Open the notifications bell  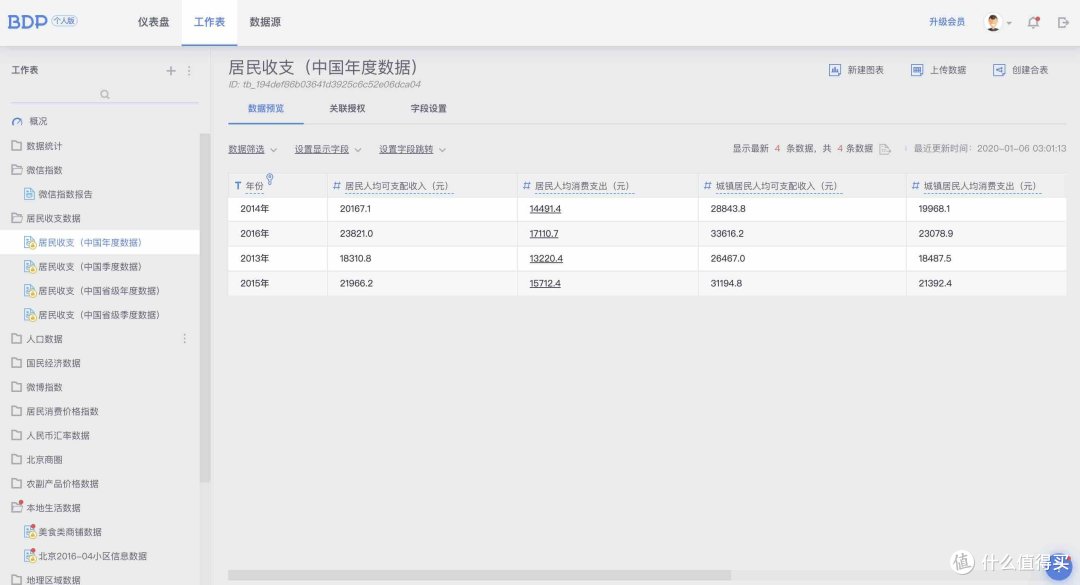[1033, 22]
